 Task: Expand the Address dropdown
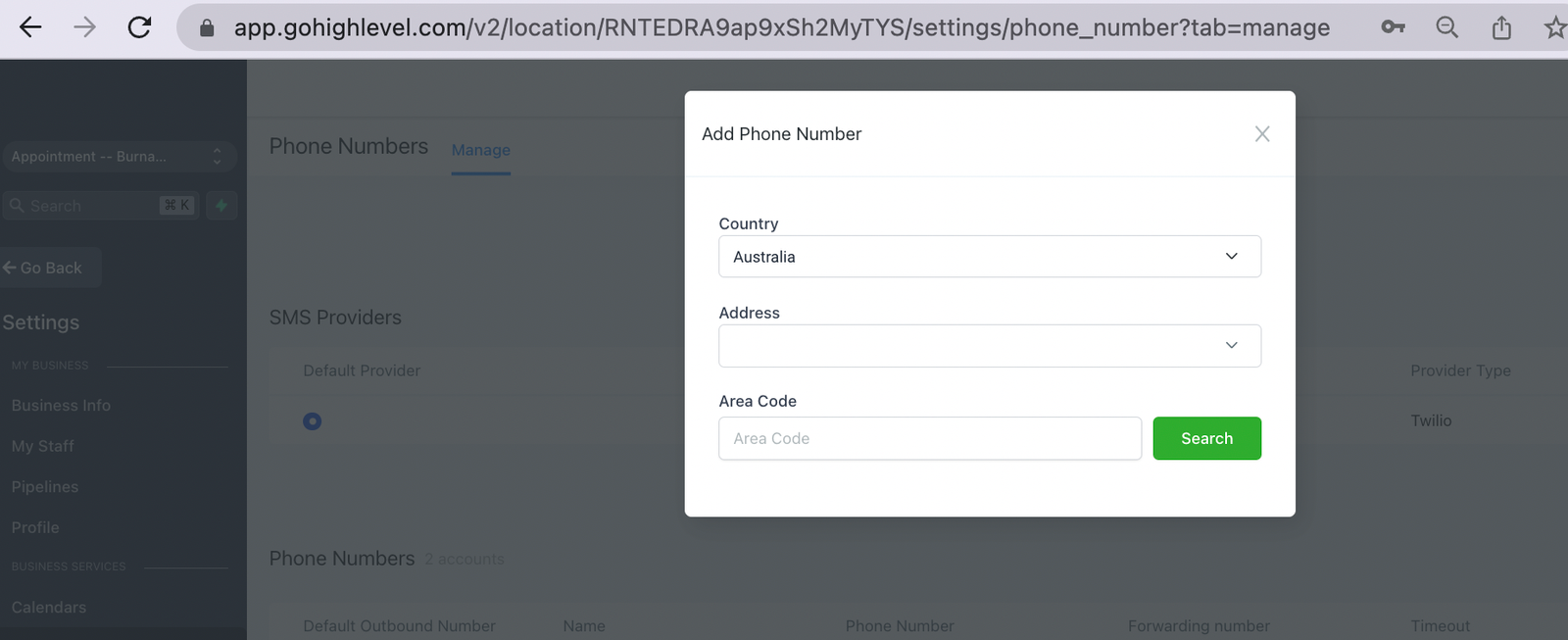[x=989, y=346]
